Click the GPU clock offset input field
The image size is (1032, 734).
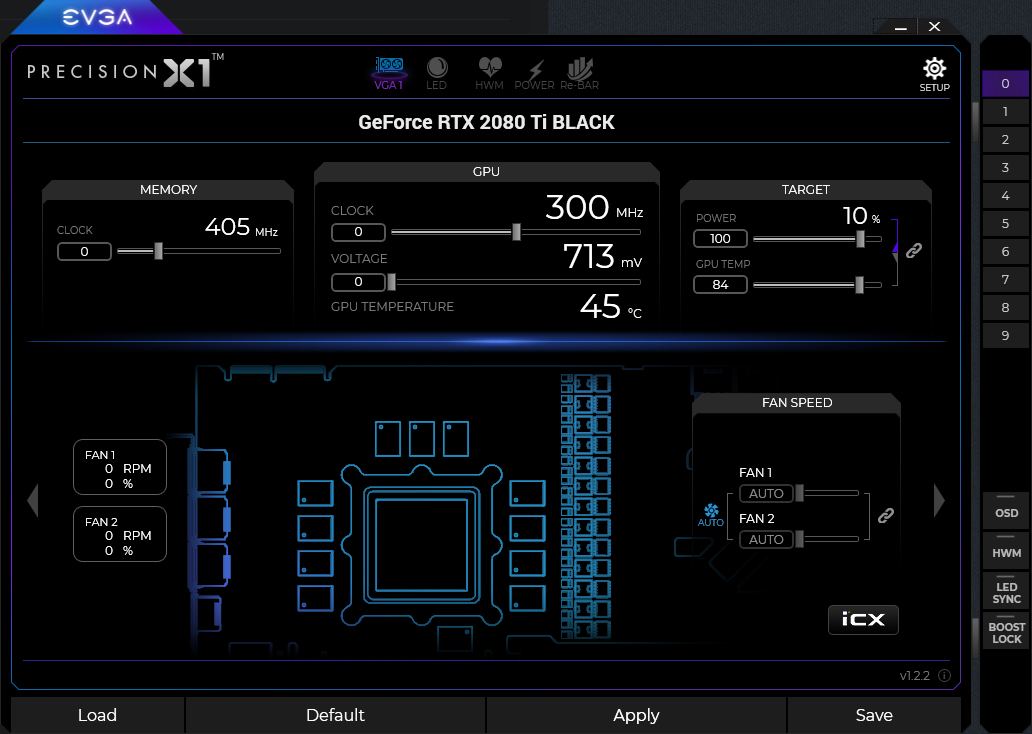point(359,232)
